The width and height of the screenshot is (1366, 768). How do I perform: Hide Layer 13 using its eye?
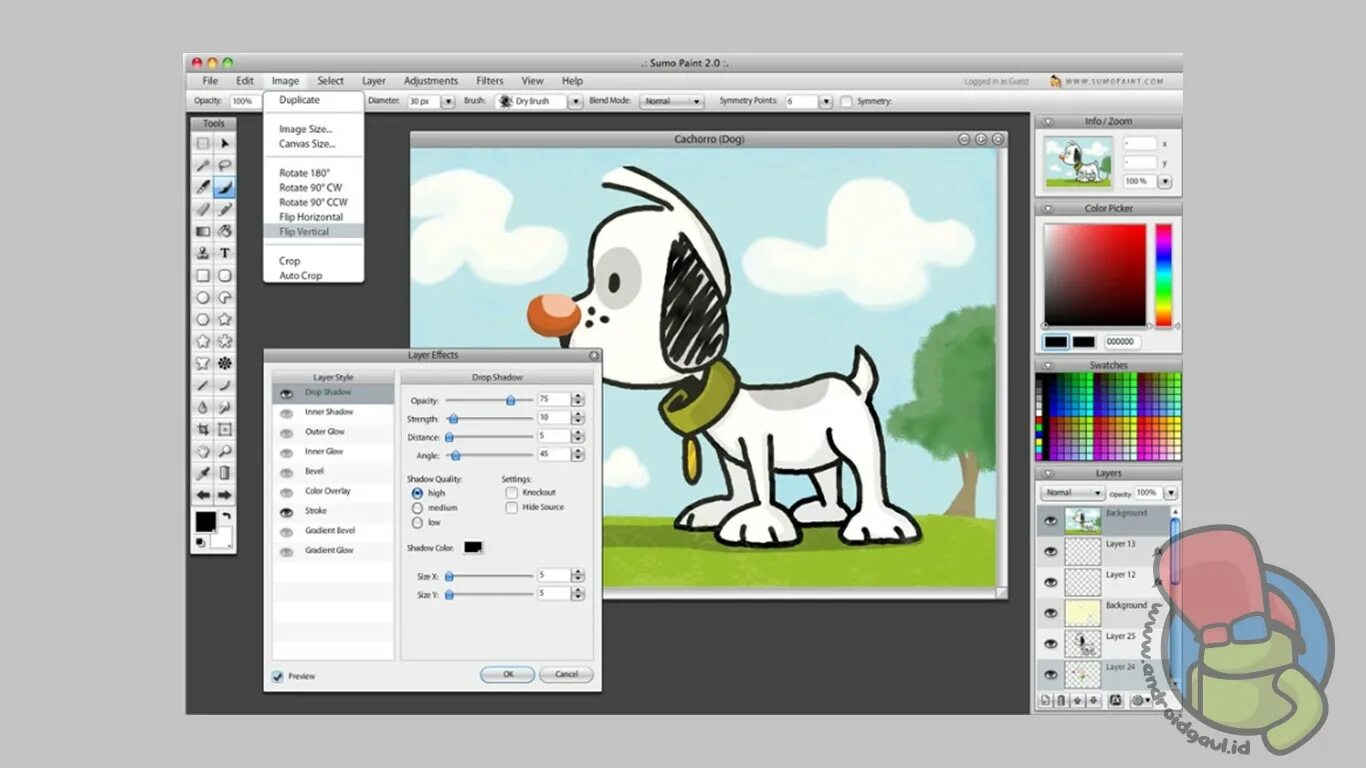[1050, 551]
